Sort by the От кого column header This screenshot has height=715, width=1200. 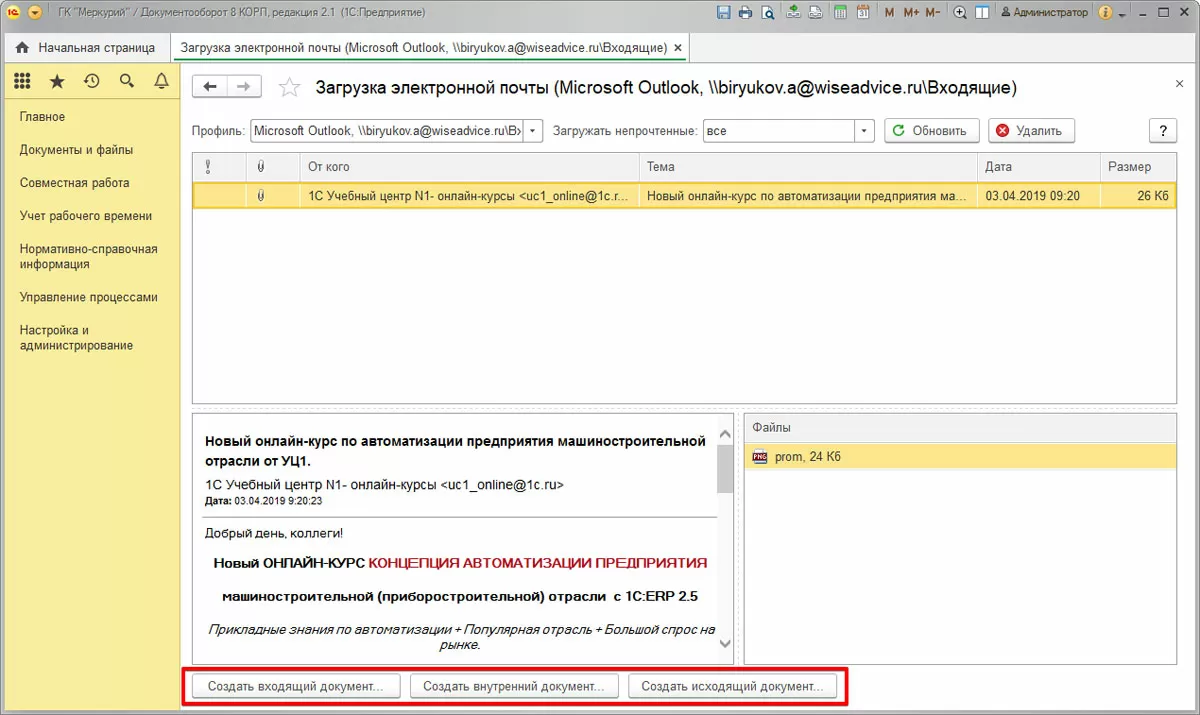pyautogui.click(x=469, y=167)
